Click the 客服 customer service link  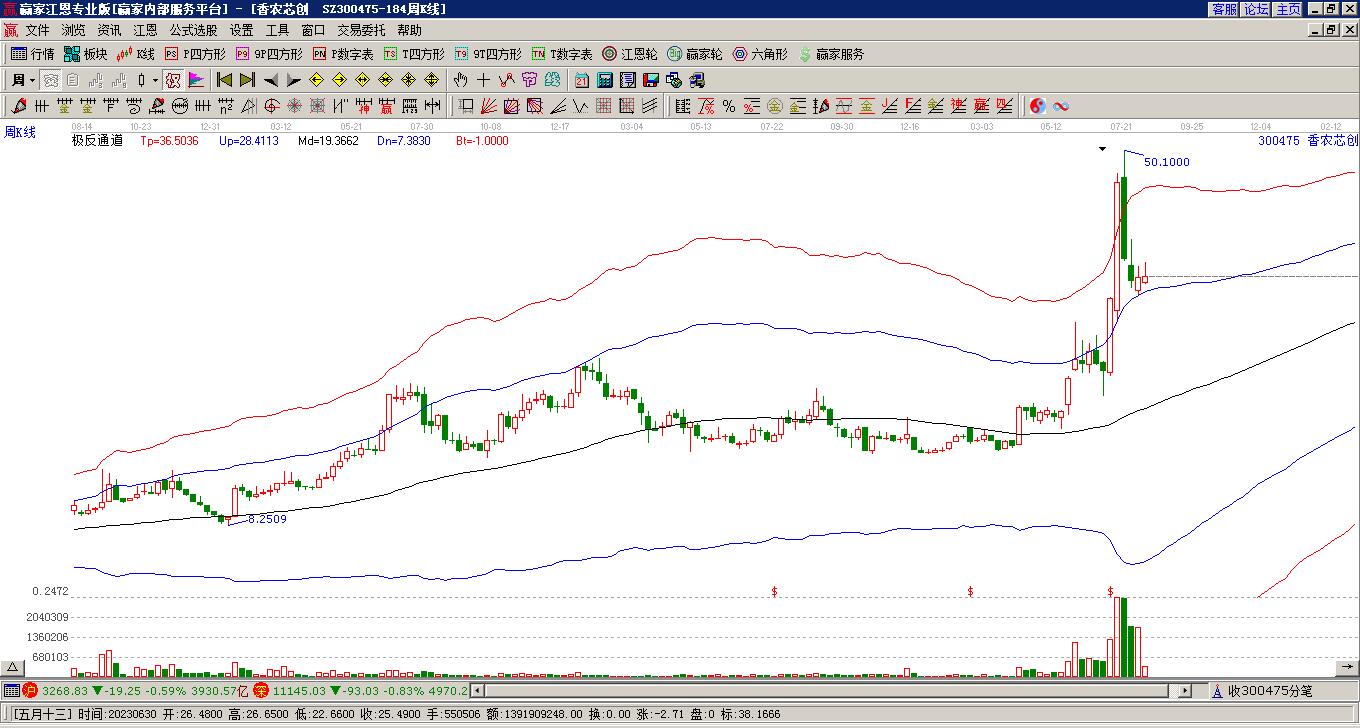tap(1224, 9)
